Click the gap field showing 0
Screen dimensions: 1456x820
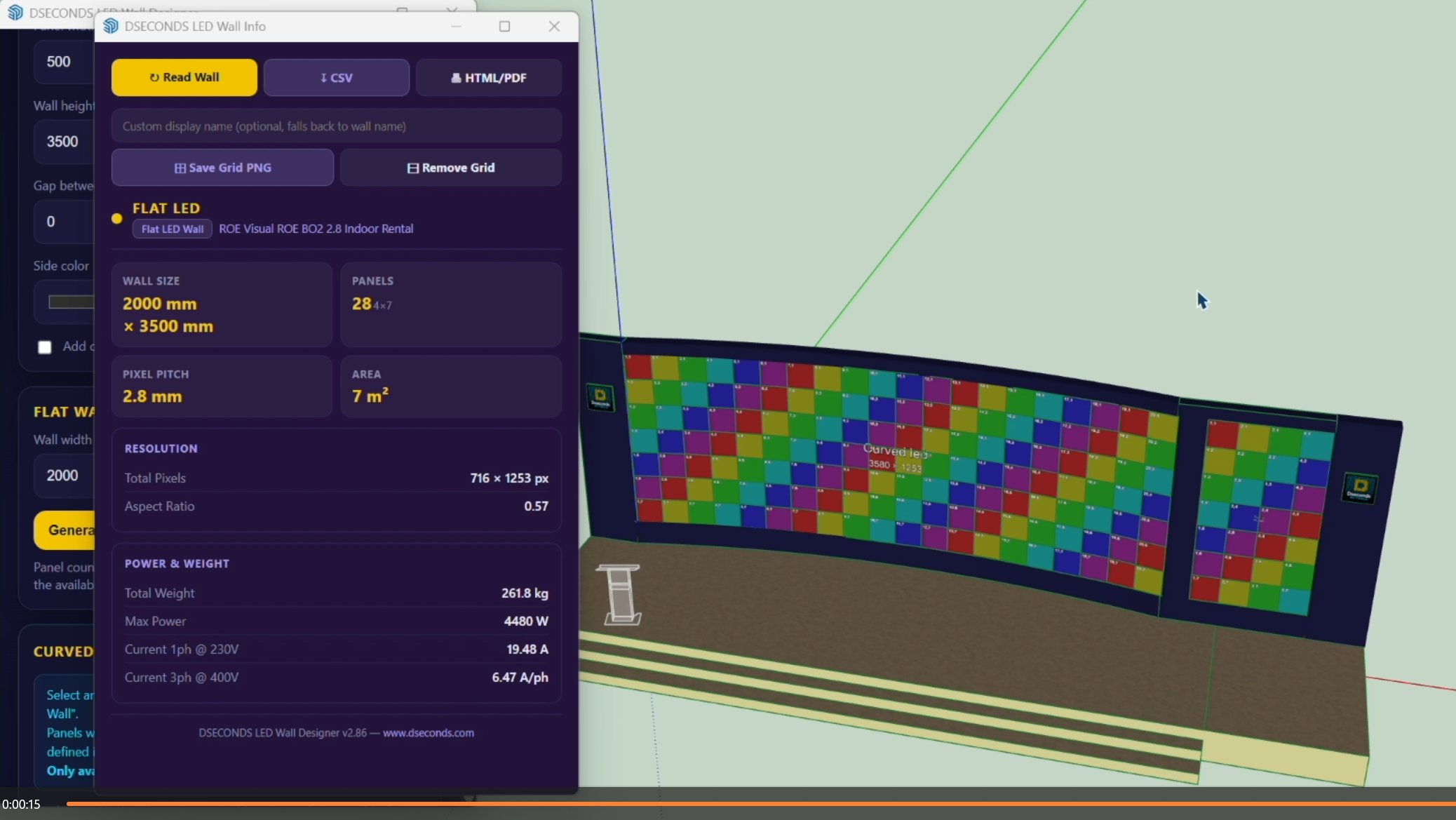pos(64,222)
